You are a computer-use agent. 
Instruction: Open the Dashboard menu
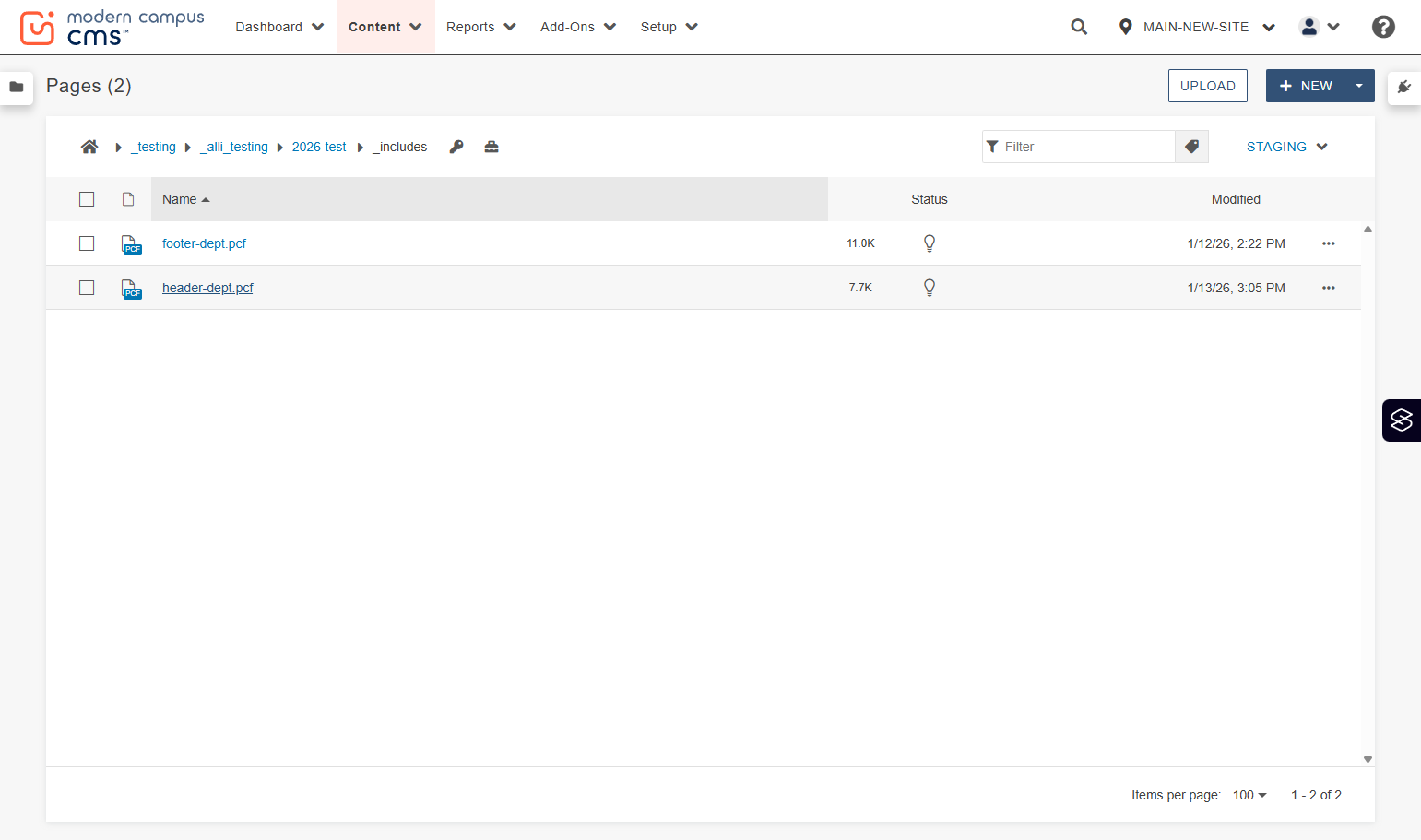click(279, 27)
